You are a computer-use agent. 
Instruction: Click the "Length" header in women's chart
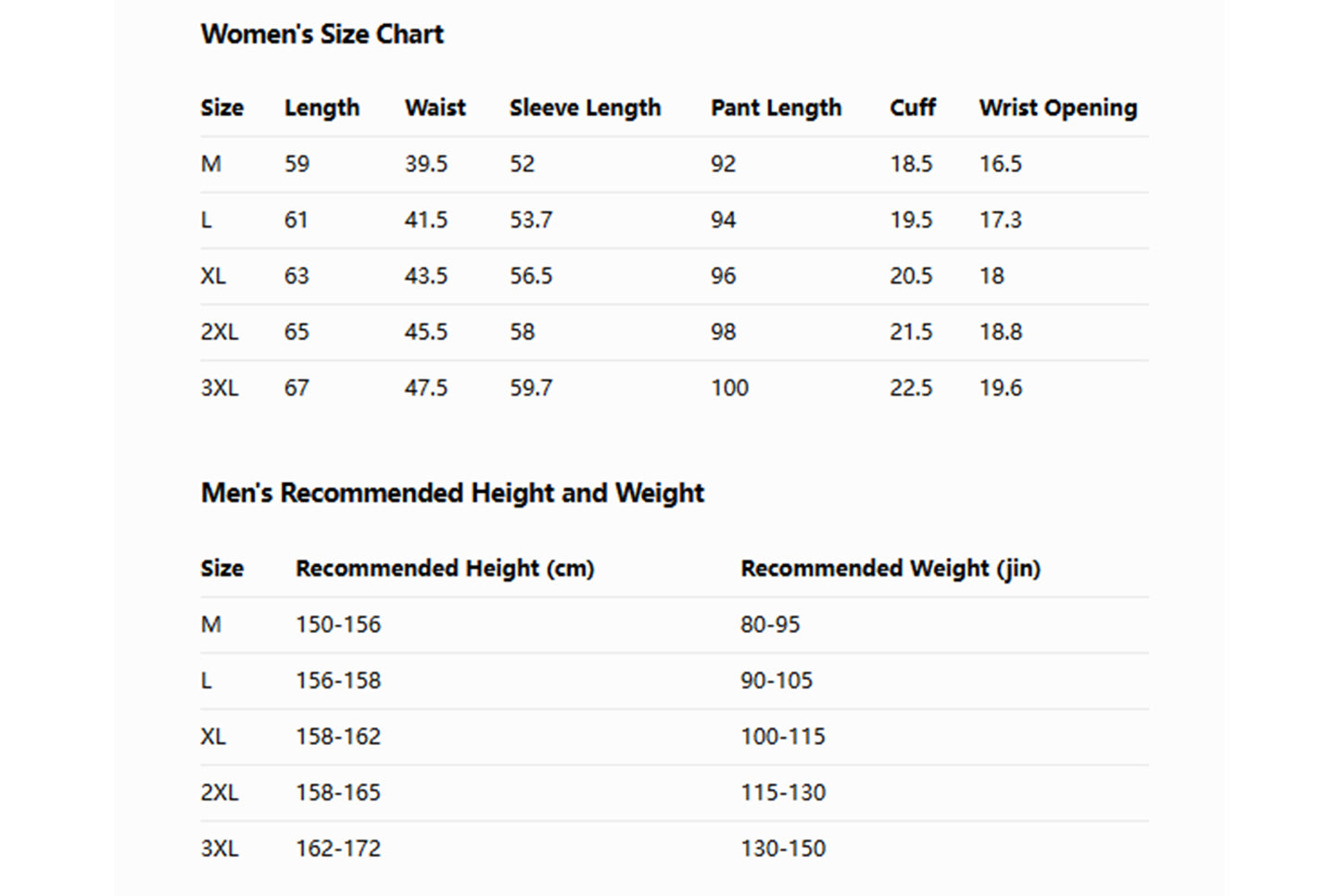322,108
